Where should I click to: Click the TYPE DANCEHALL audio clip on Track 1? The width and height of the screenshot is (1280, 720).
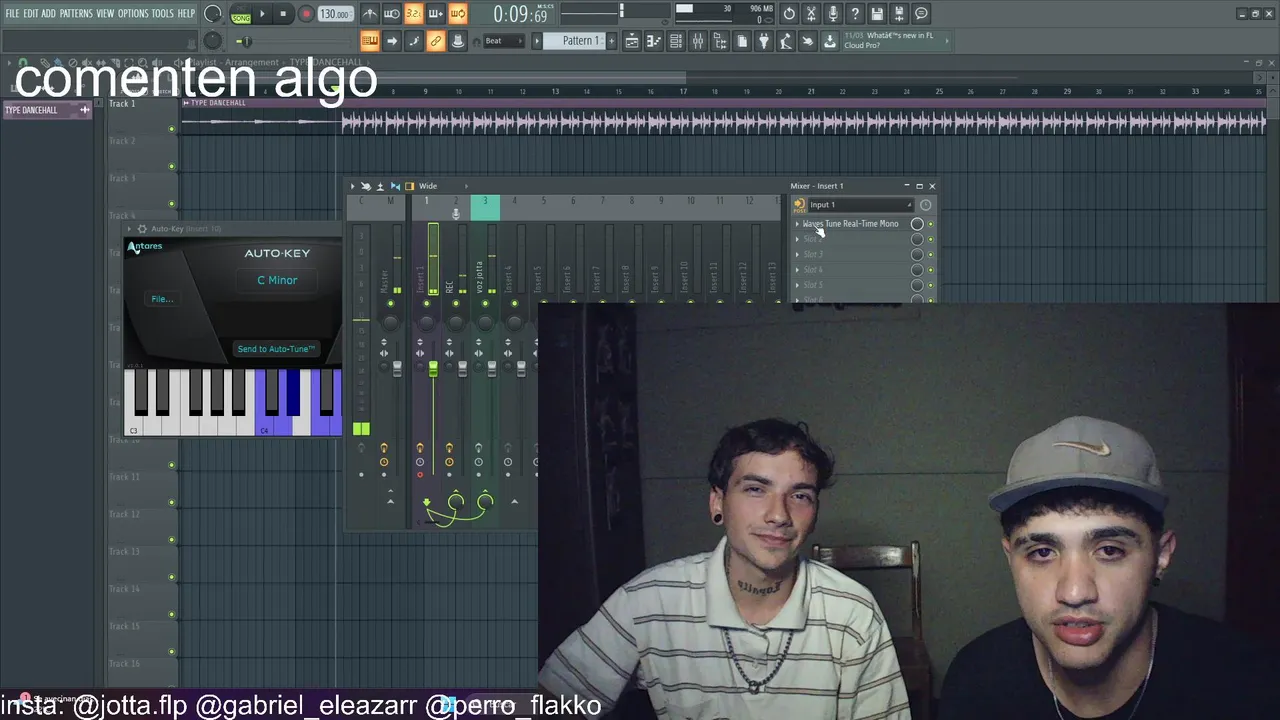click(x=722, y=118)
